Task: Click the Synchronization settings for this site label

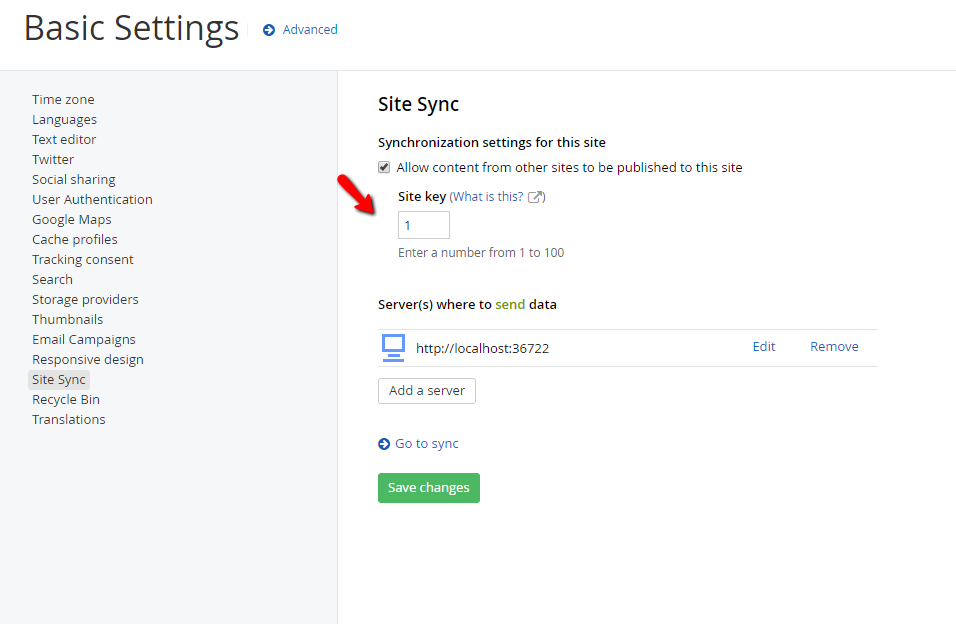Action: (492, 143)
